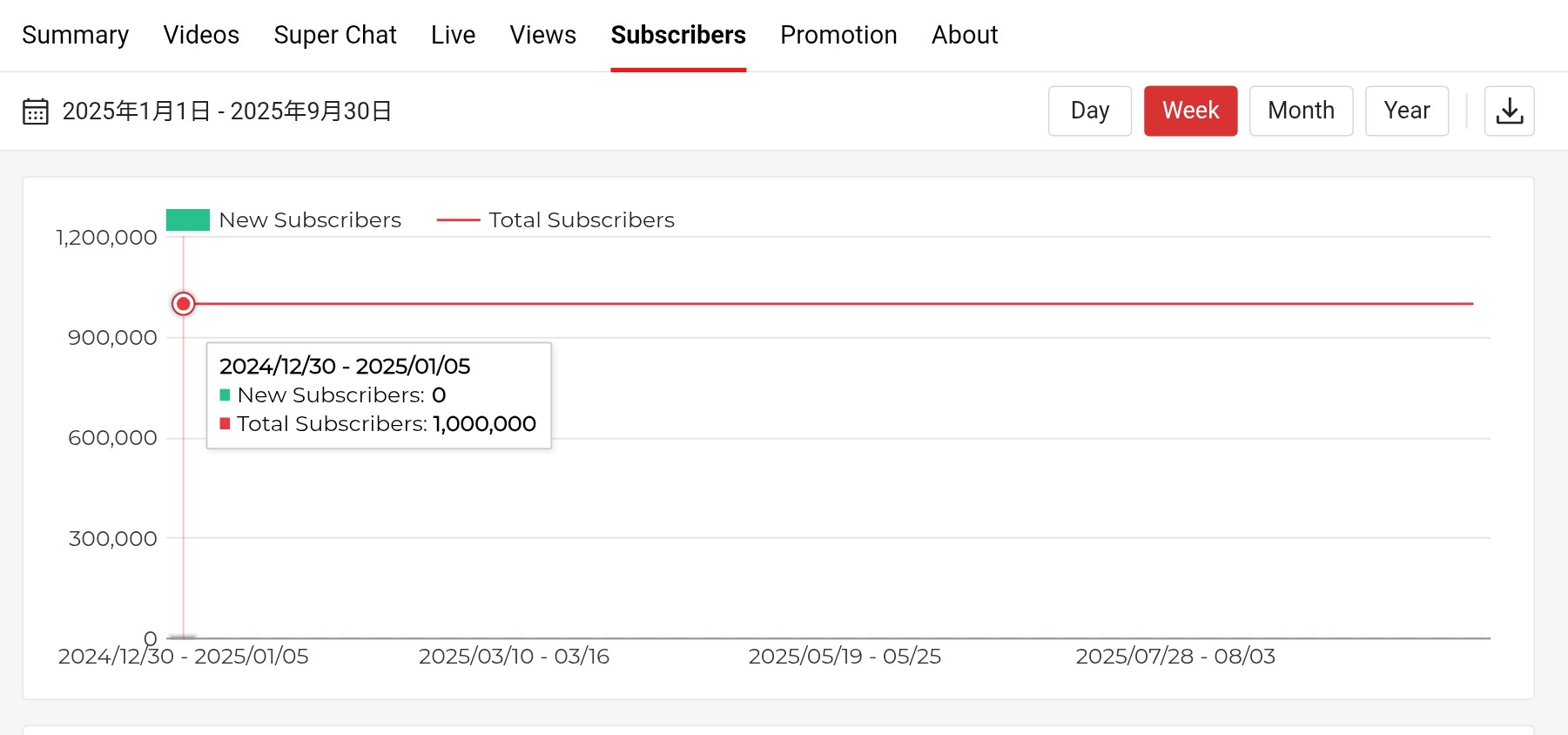Screen dimensions: 1568x735
Task: Click the 2025/03/10 - 03/16 axis label
Action: click(514, 657)
